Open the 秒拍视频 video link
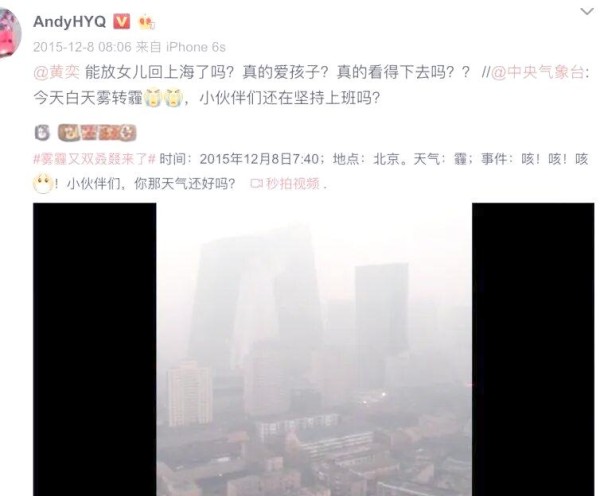 tap(293, 184)
